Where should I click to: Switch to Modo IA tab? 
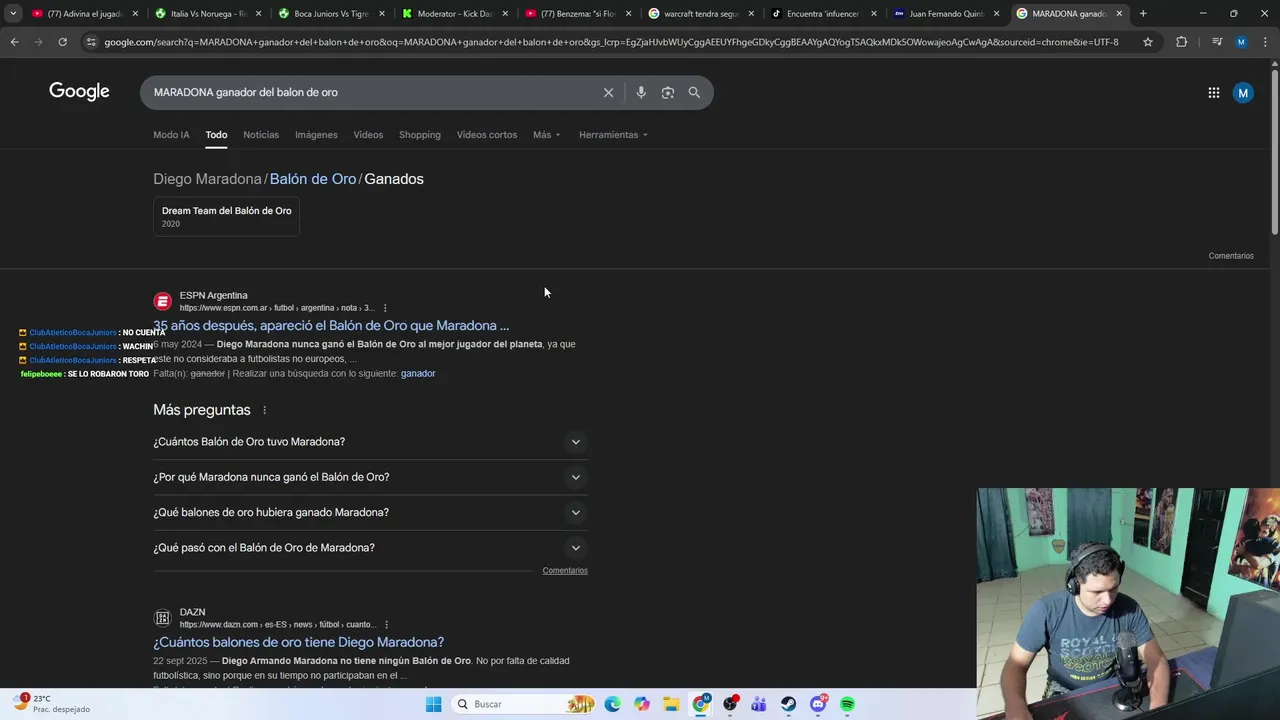point(171,135)
